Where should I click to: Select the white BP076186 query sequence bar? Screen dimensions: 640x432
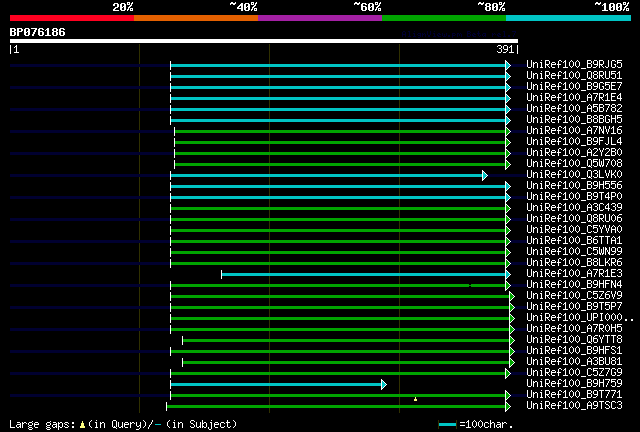(264, 41)
